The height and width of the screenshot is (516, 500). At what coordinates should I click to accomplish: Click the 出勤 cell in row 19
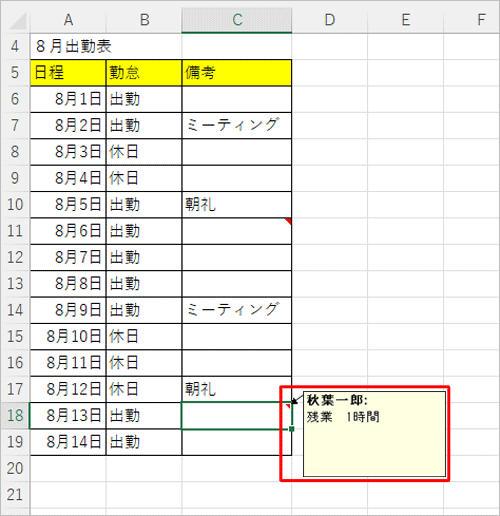coord(144,442)
